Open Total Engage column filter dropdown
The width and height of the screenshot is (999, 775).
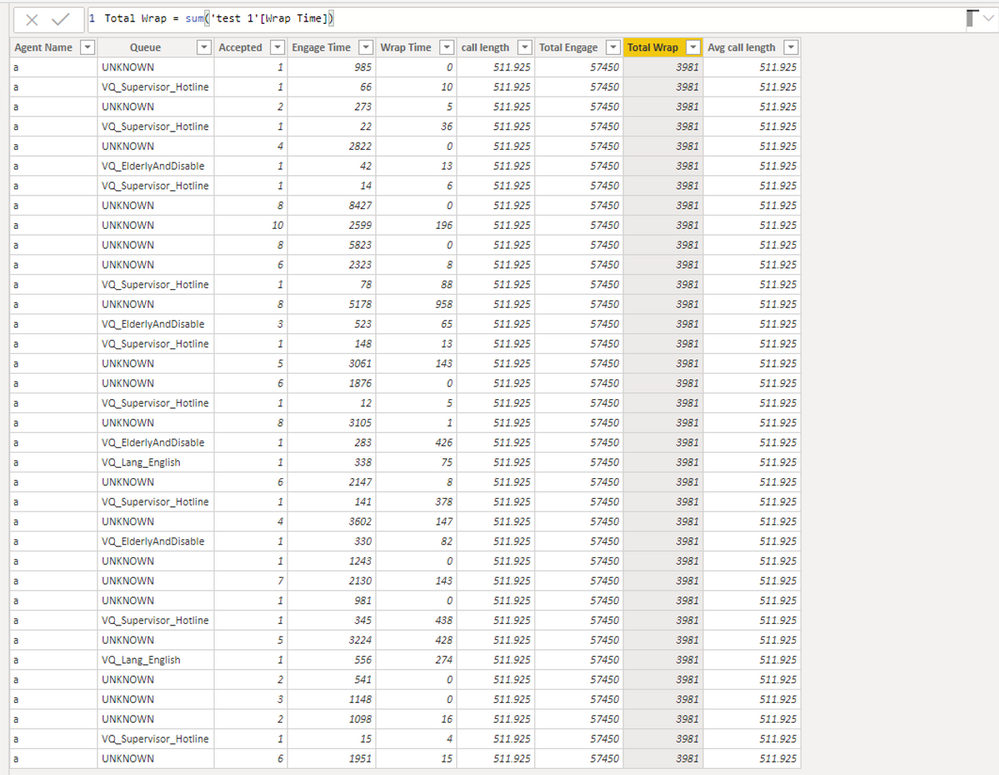click(x=613, y=47)
